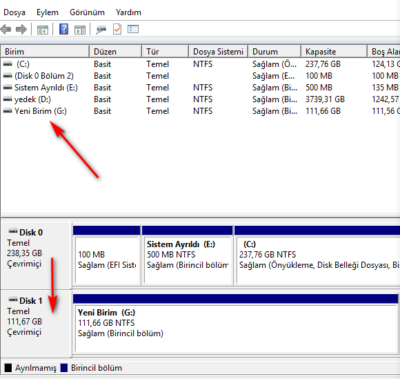Click the Back arrow in the toolbar

tap(6, 30)
